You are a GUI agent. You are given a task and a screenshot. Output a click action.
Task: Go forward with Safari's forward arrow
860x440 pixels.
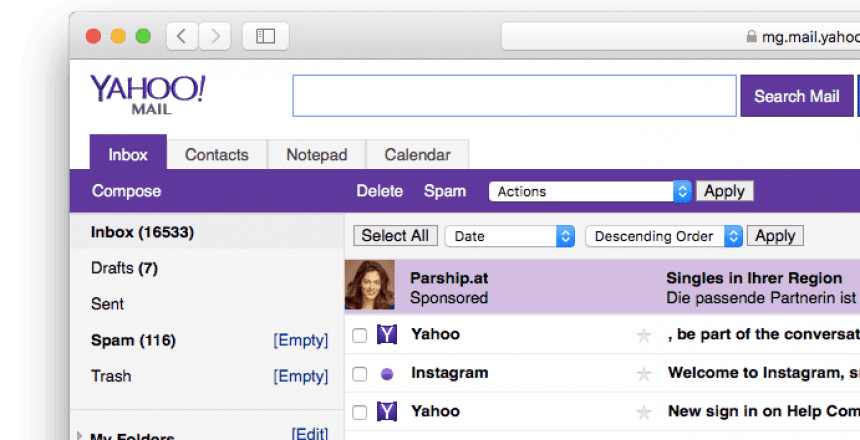pyautogui.click(x=214, y=36)
